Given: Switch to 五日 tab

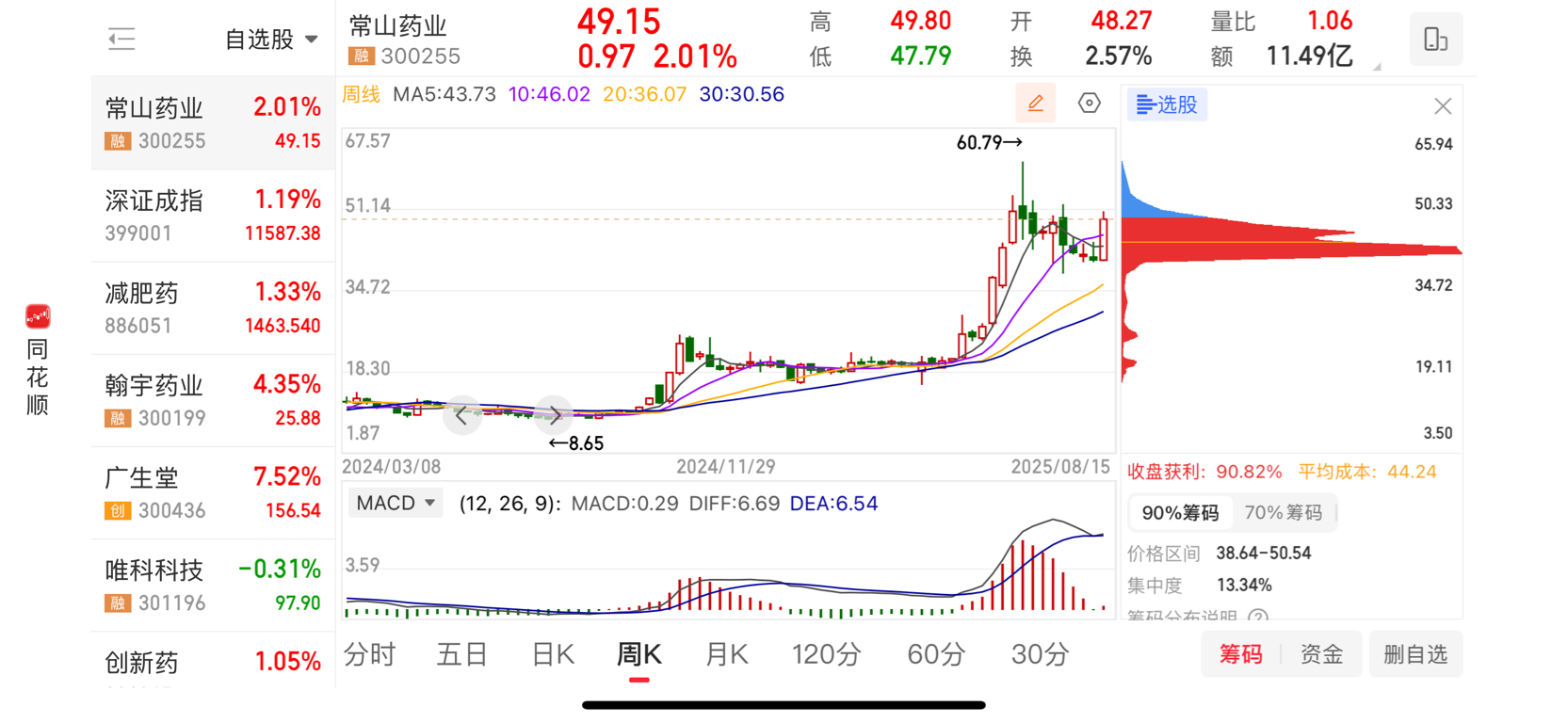Looking at the screenshot, I should pos(461,654).
